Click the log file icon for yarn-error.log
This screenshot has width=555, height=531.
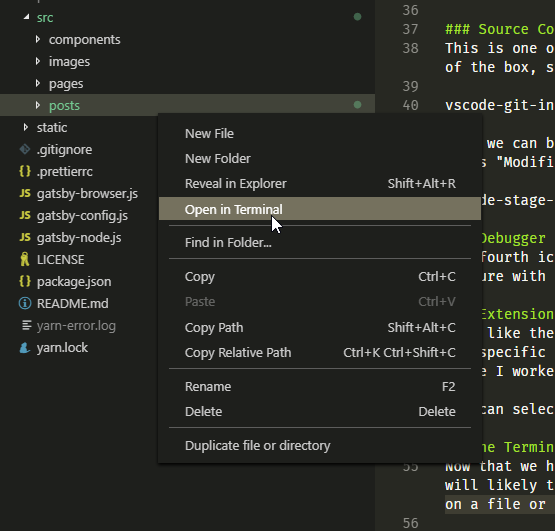tap(27, 325)
